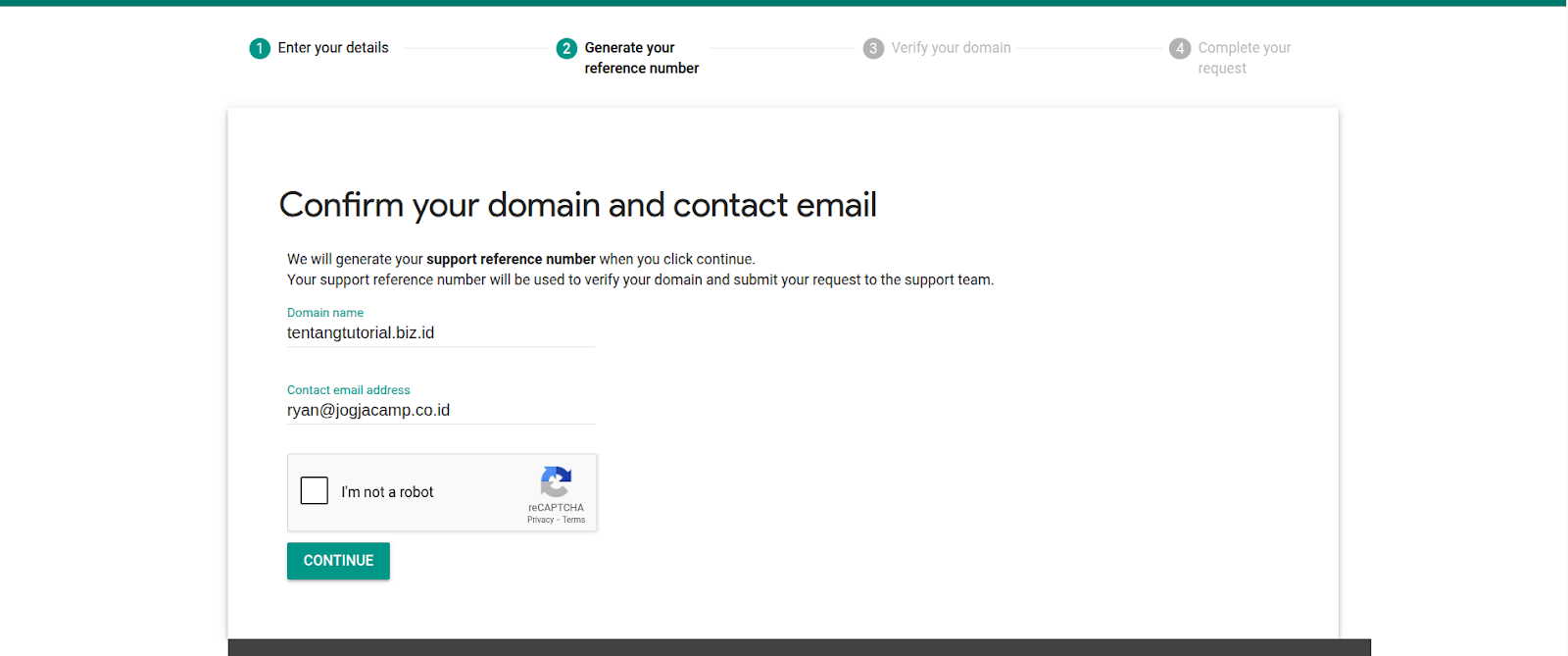Select step 3 circle icon
Viewport: 1568px width, 656px height.
pyautogui.click(x=873, y=48)
